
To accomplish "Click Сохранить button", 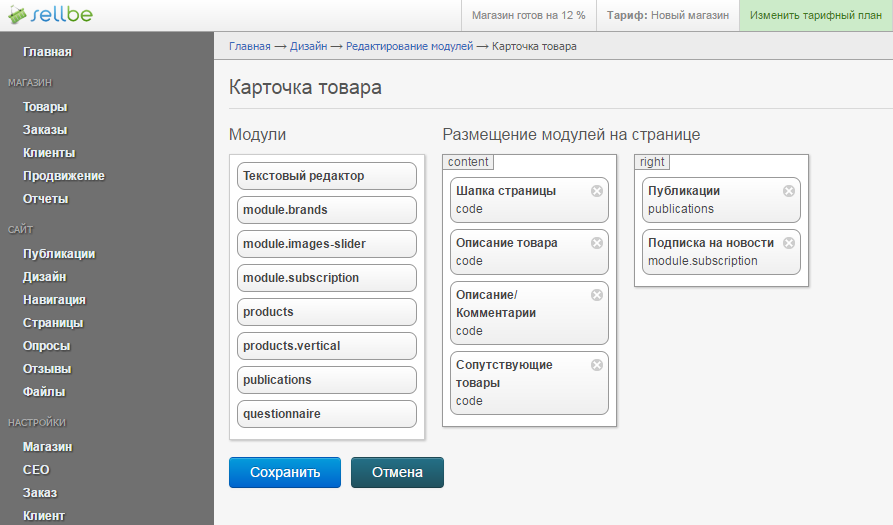I will (285, 472).
